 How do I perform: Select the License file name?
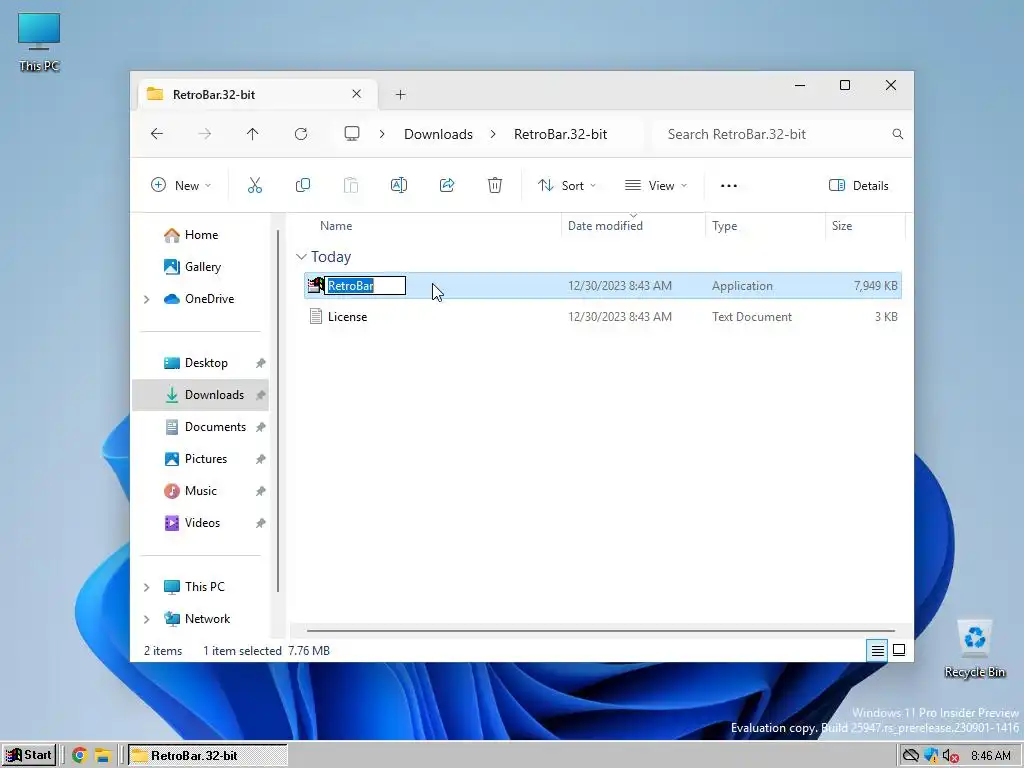tap(347, 317)
